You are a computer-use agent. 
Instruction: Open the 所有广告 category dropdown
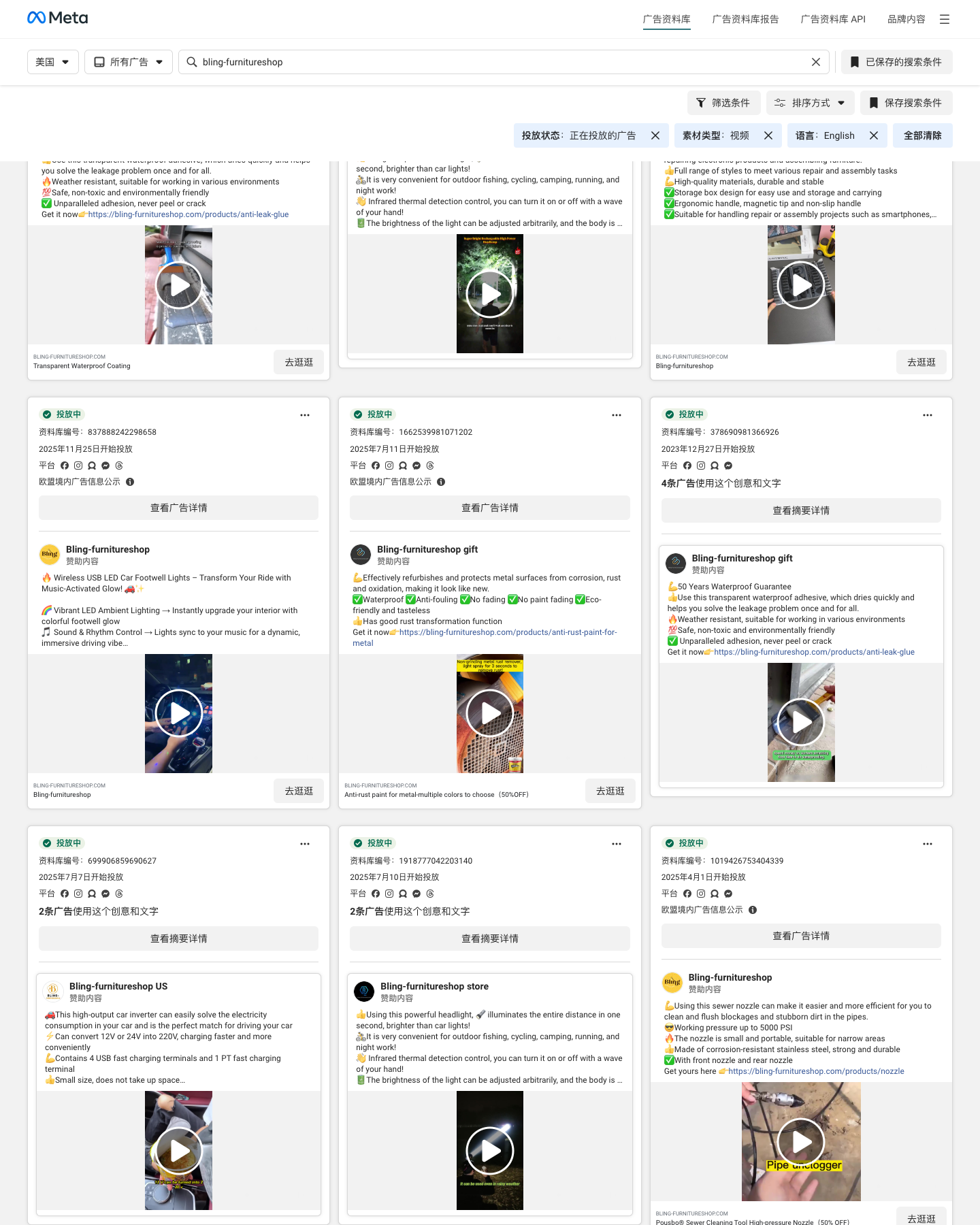pos(129,62)
